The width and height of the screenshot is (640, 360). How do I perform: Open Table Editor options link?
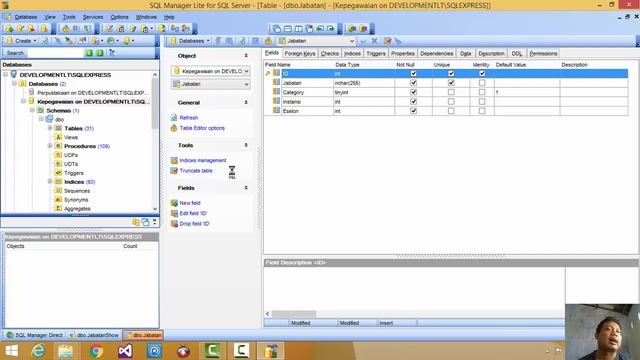coord(202,128)
